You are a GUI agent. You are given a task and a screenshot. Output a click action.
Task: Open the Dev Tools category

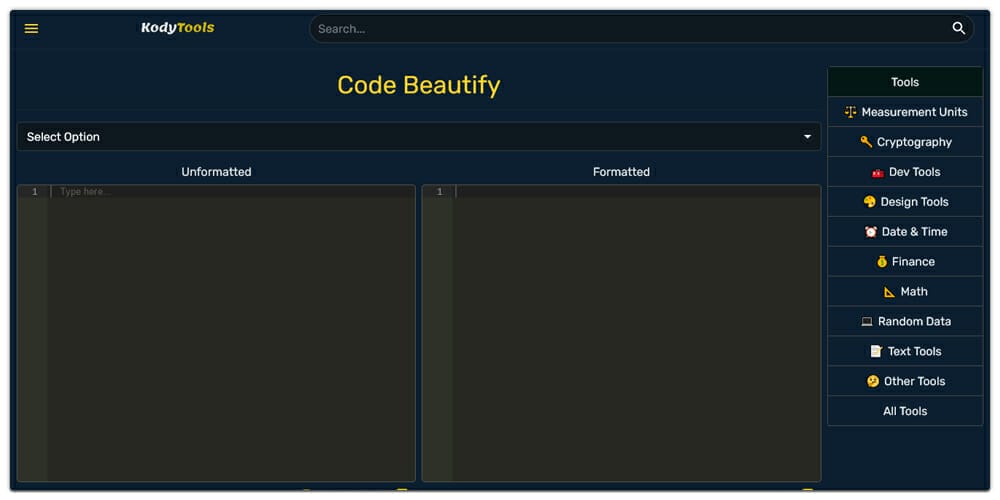coord(905,172)
